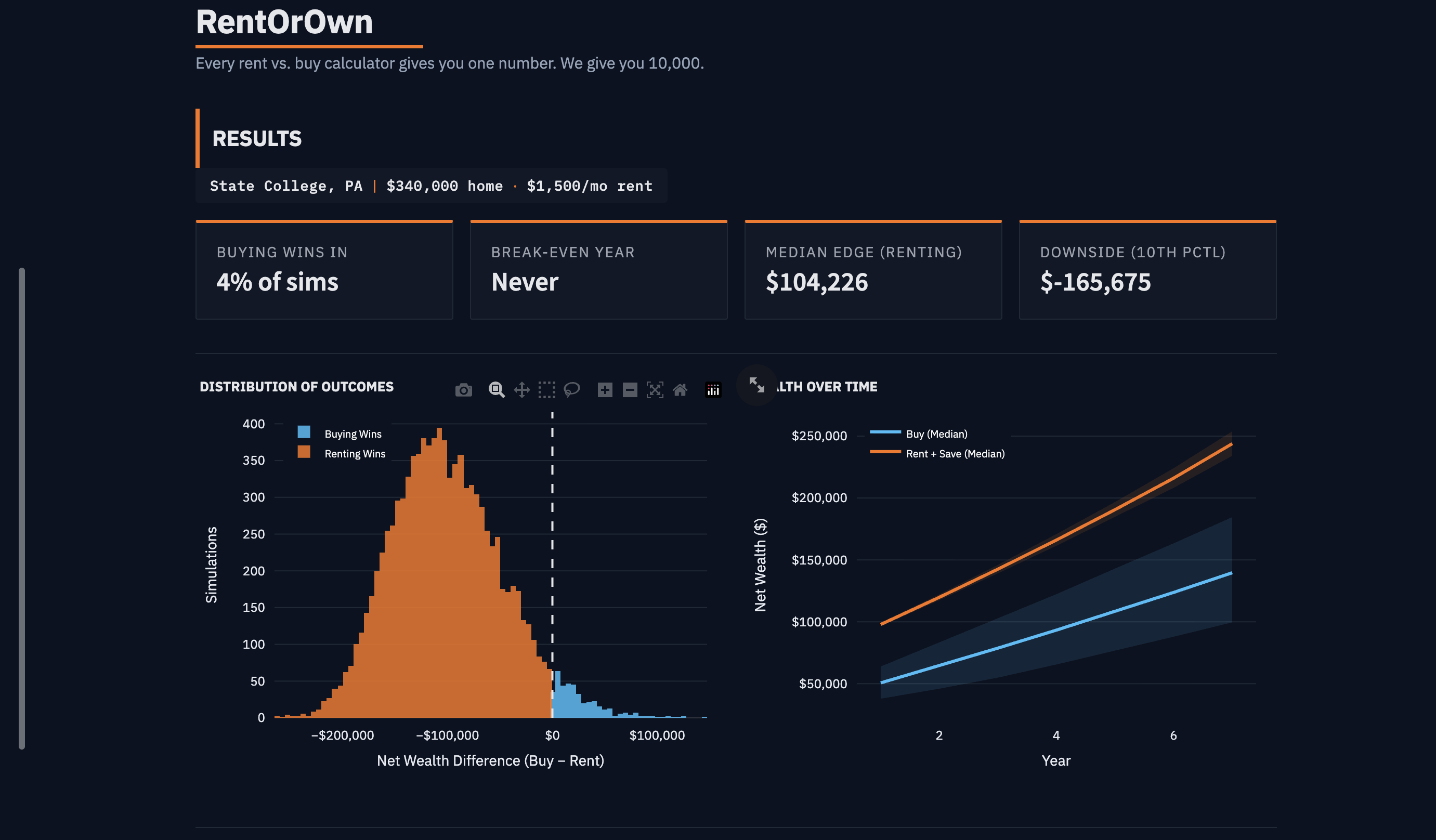Open the Plotly logo link
1436x840 pixels.
click(x=713, y=390)
